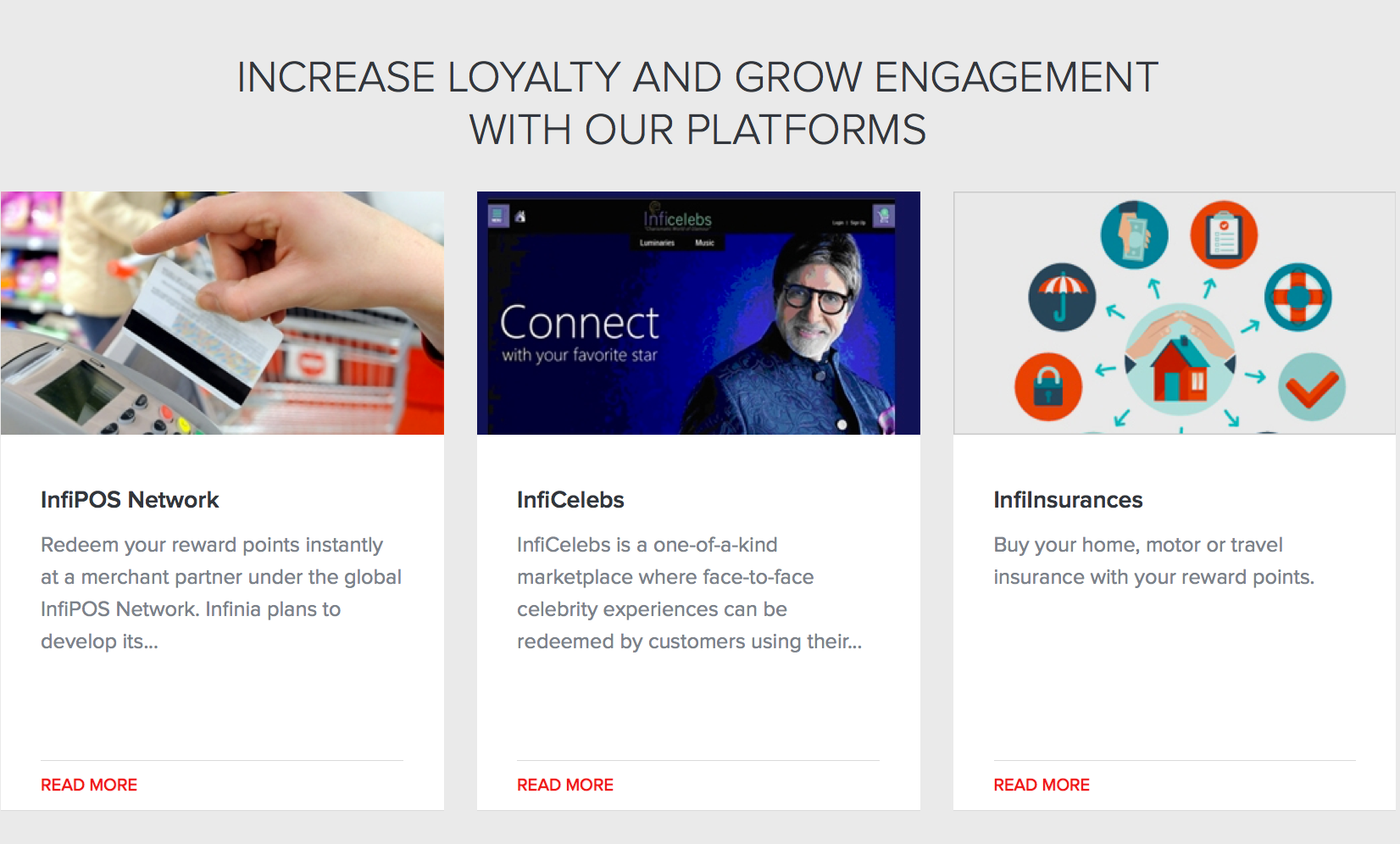The image size is (1400, 844).
Task: Click the menu icon in InfiCelebs banner
Action: 497,215
